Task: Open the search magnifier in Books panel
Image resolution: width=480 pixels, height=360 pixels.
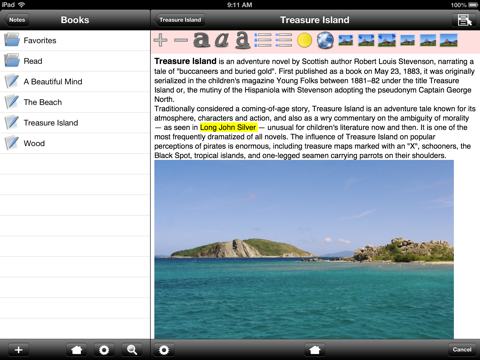Action: [x=132, y=350]
